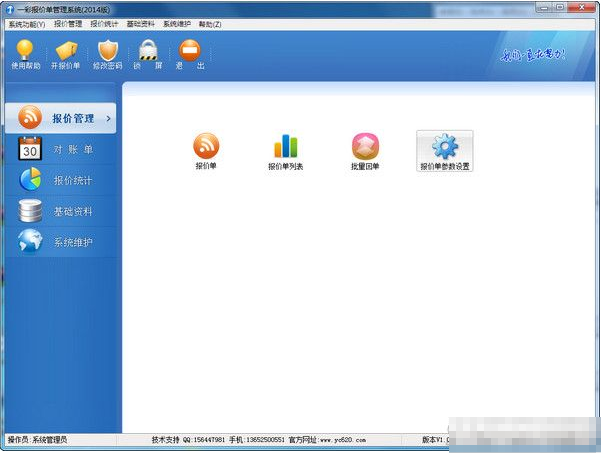Click the 技术支持 QQ number in status bar
The width and height of the screenshot is (601, 453).
point(204,440)
